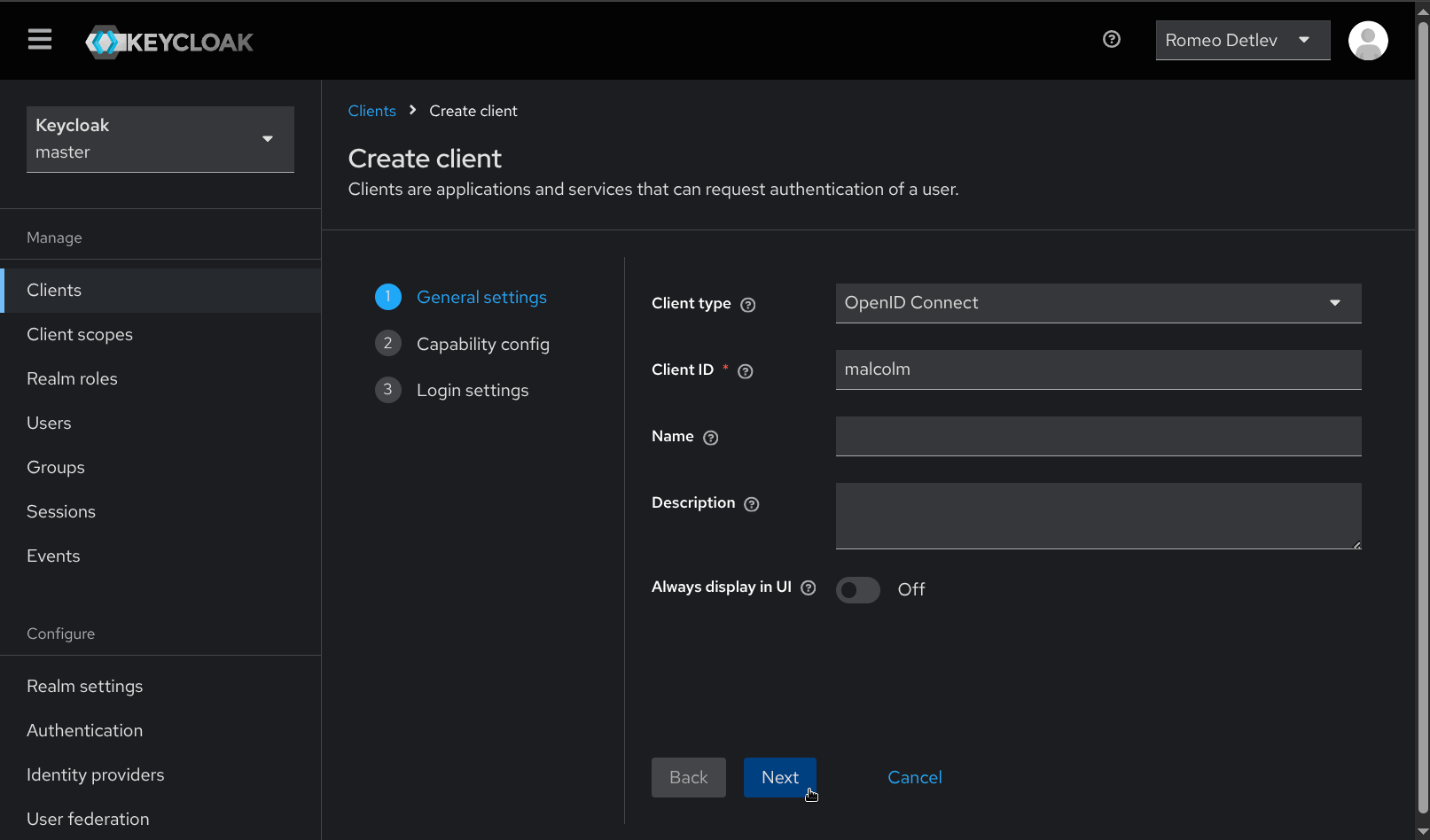
Task: Click the page vertical scrollbar
Action: pyautogui.click(x=1423, y=416)
